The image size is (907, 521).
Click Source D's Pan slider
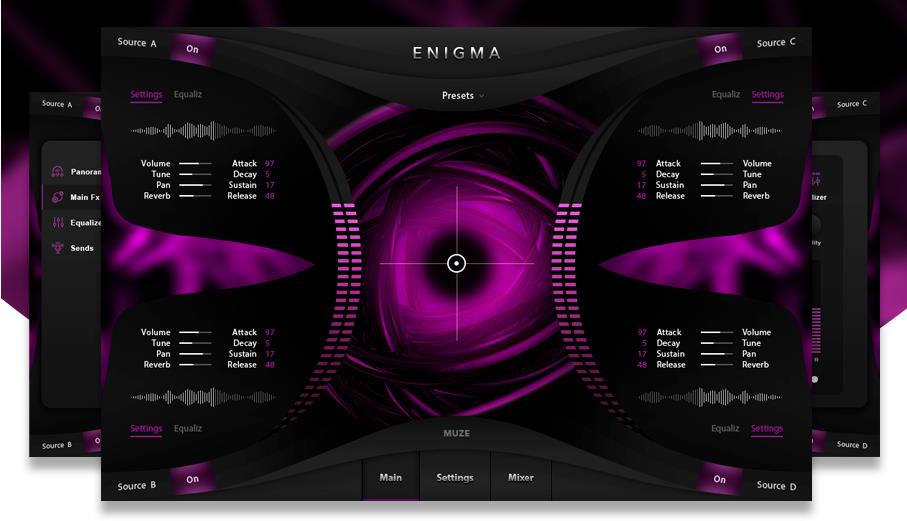tap(717, 354)
